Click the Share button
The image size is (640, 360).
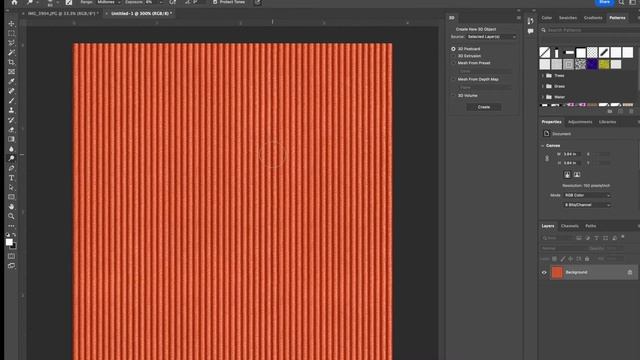coord(604,2)
